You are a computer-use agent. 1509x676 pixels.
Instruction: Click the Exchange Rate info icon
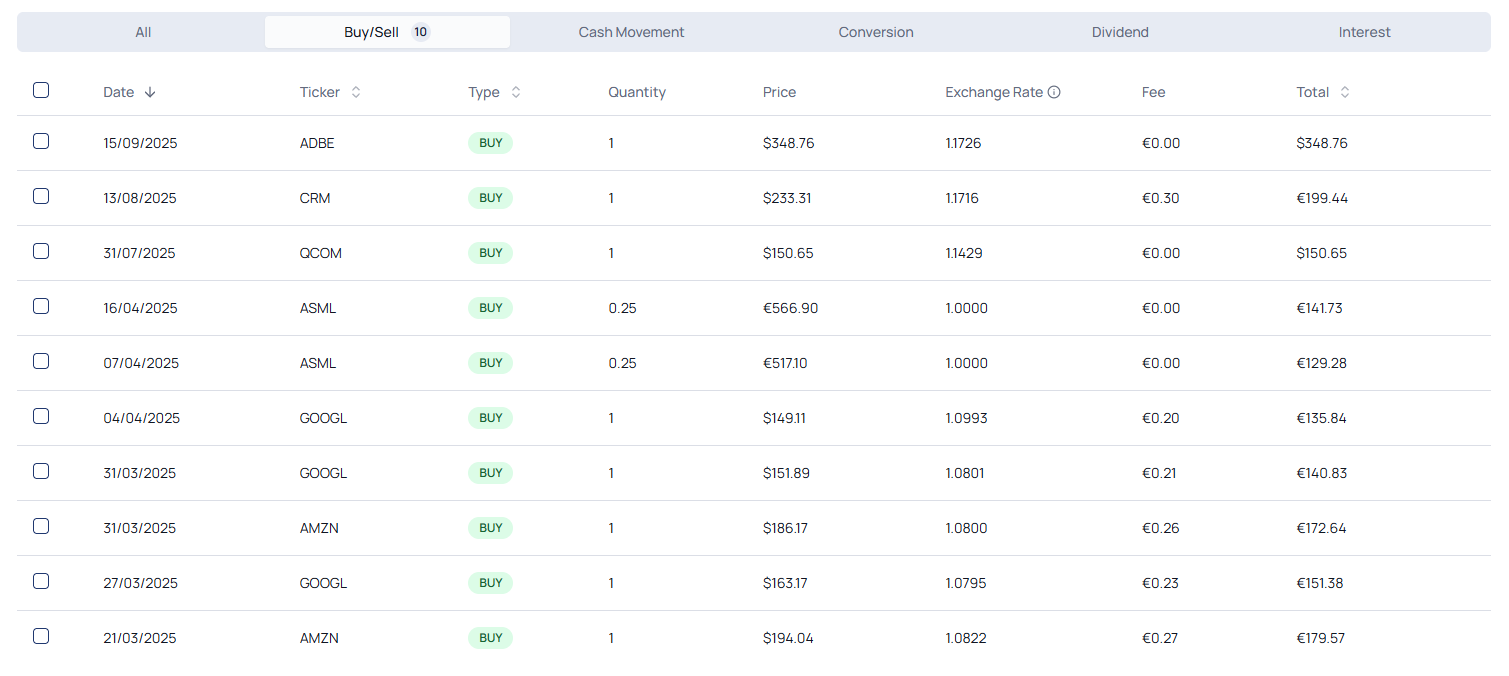point(1054,92)
